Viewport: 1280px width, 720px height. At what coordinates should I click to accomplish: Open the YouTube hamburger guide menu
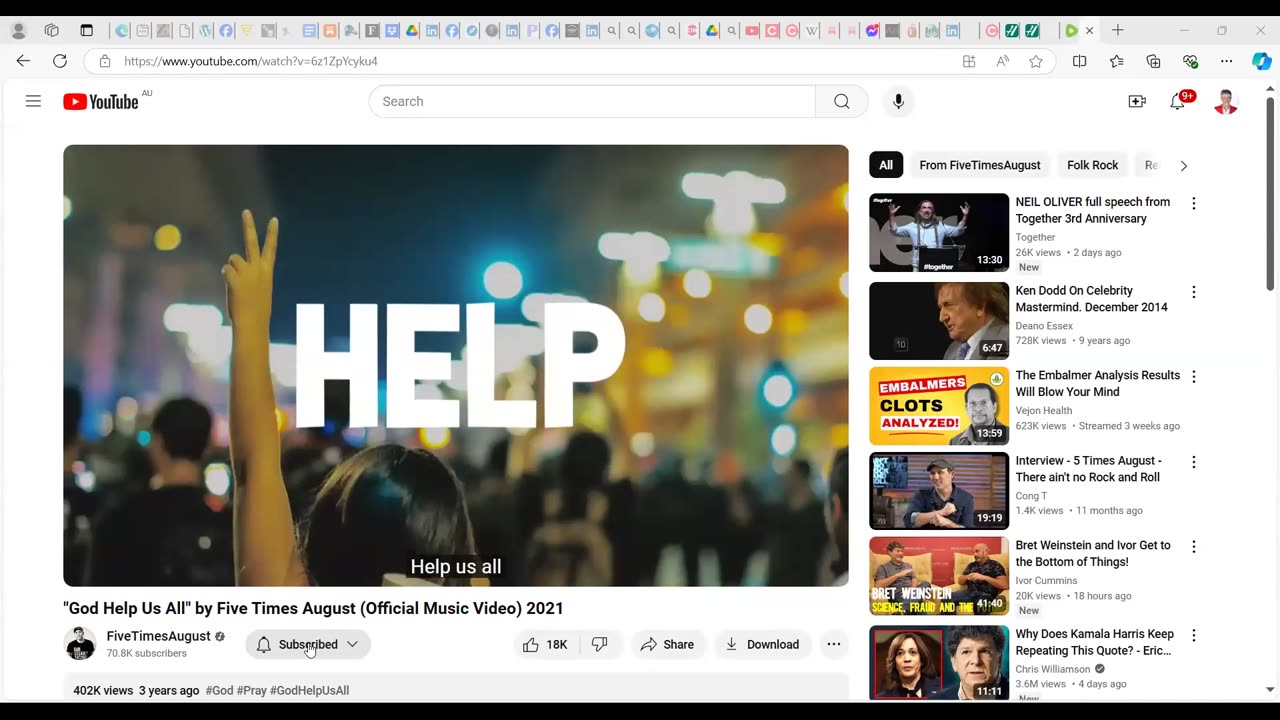click(33, 101)
